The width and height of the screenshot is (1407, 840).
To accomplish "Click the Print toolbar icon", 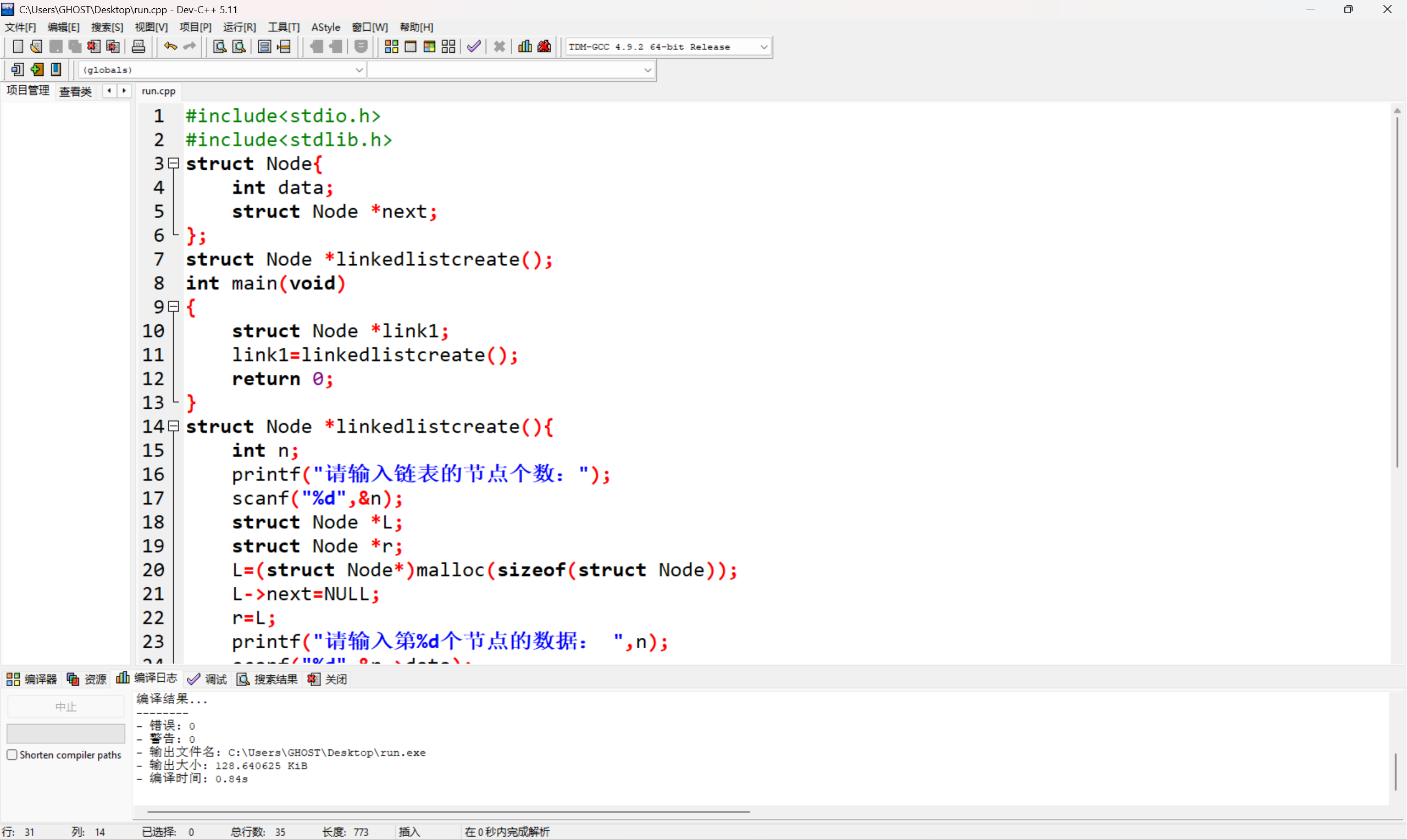I will (x=138, y=47).
